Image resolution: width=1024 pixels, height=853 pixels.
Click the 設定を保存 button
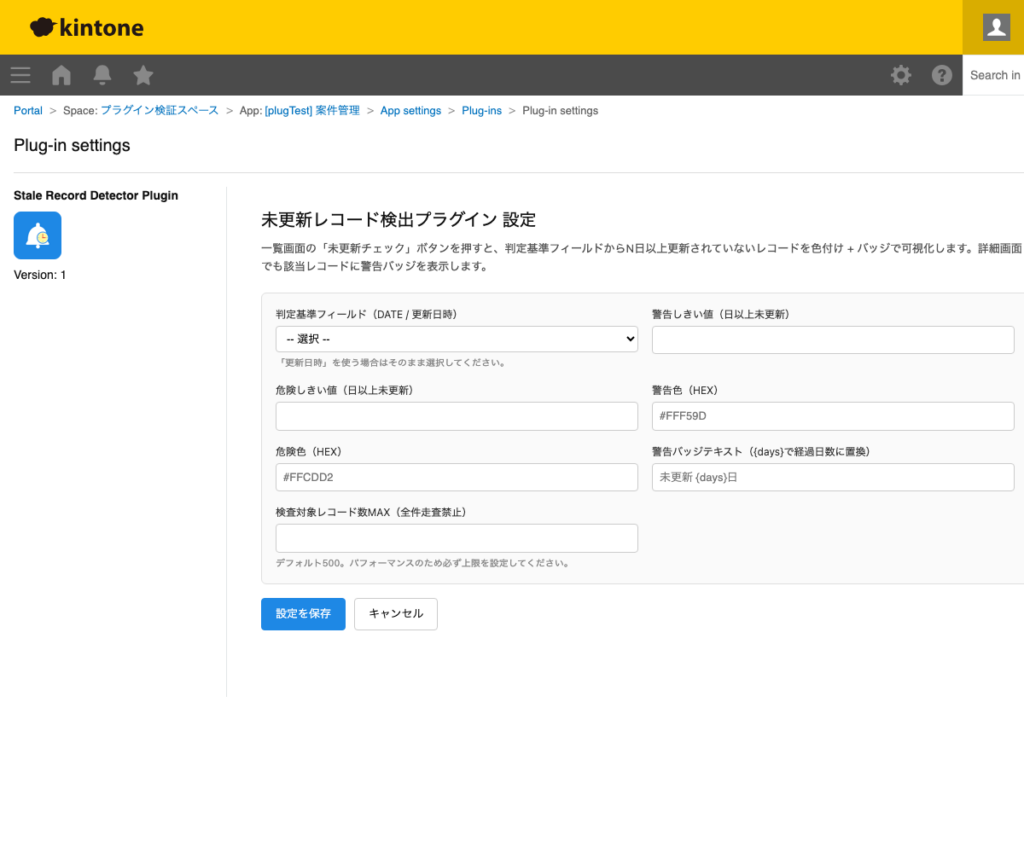[x=302, y=614]
